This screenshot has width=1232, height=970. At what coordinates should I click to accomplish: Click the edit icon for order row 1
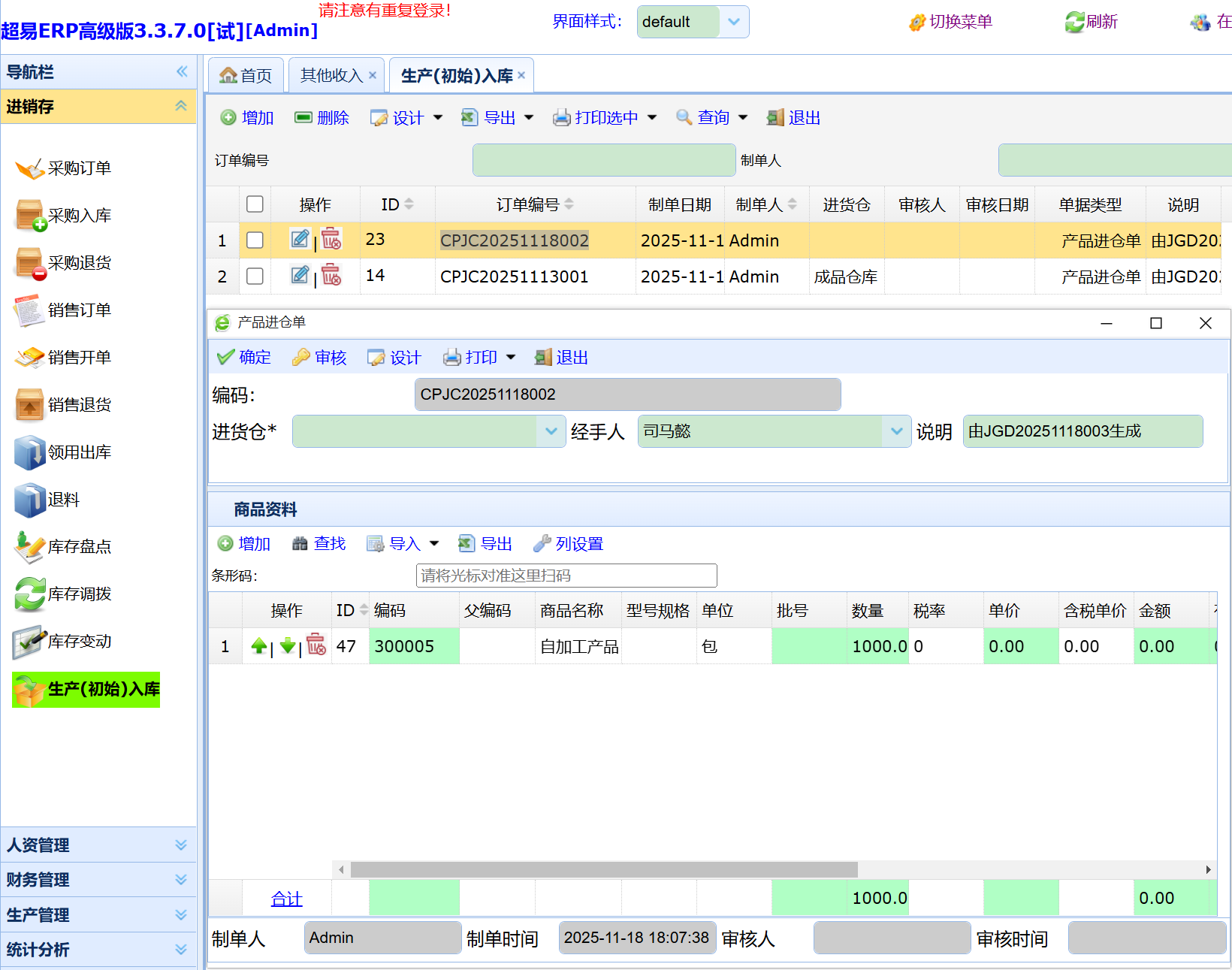coord(300,240)
